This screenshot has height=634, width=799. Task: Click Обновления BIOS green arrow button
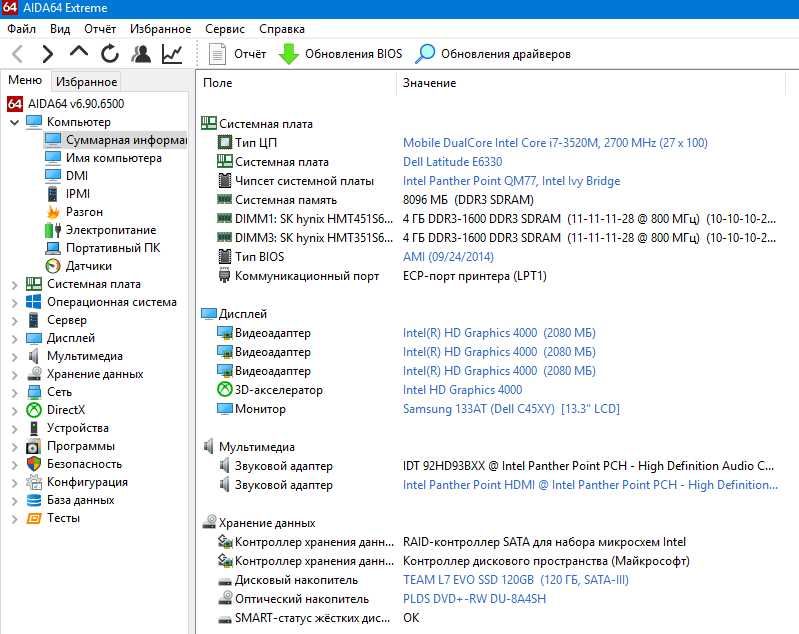pyautogui.click(x=340, y=54)
